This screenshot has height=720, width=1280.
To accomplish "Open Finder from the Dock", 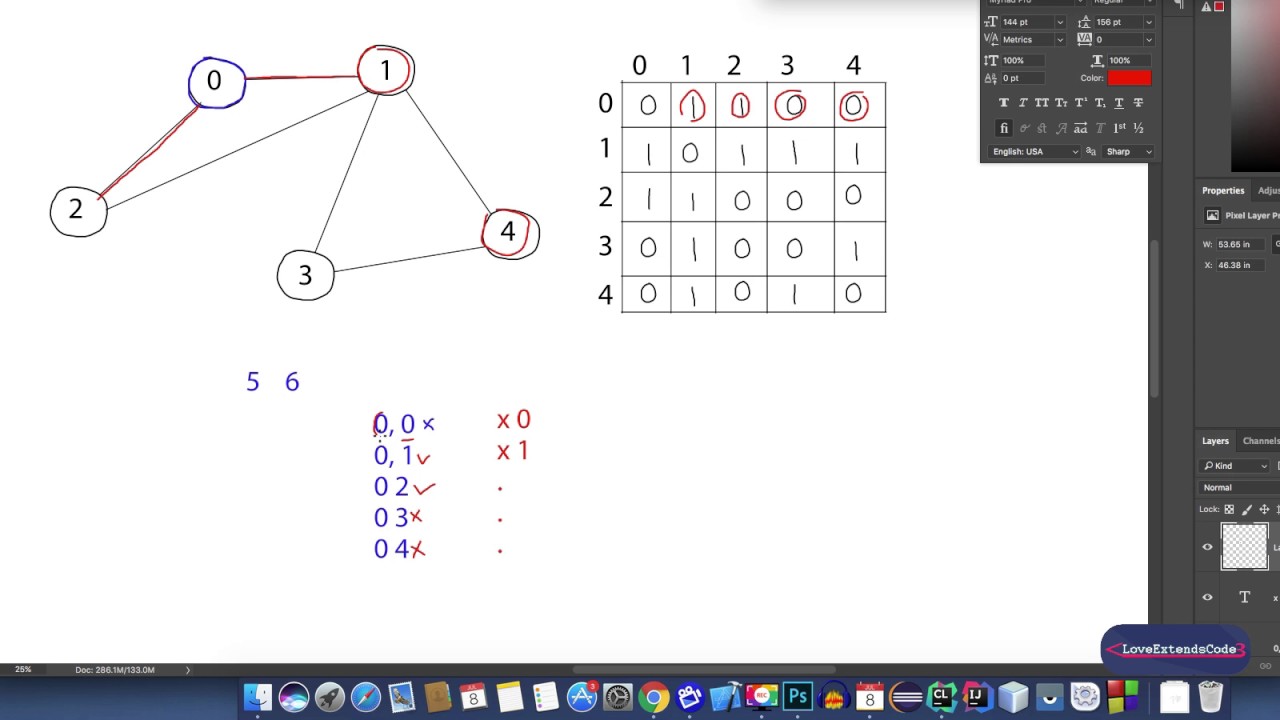I will 258,697.
